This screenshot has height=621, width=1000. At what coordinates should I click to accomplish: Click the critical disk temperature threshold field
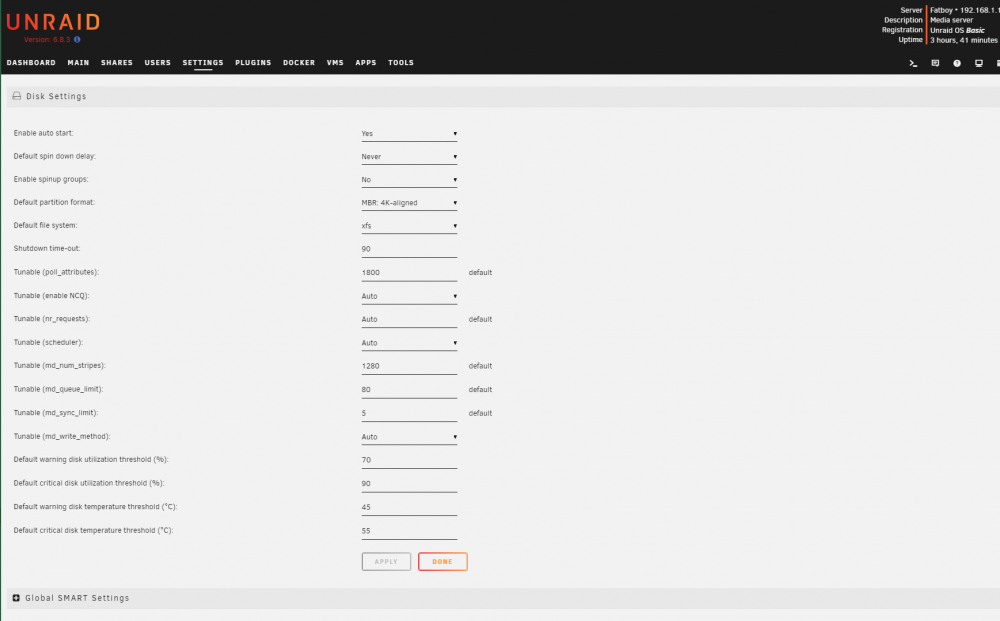tap(409, 531)
